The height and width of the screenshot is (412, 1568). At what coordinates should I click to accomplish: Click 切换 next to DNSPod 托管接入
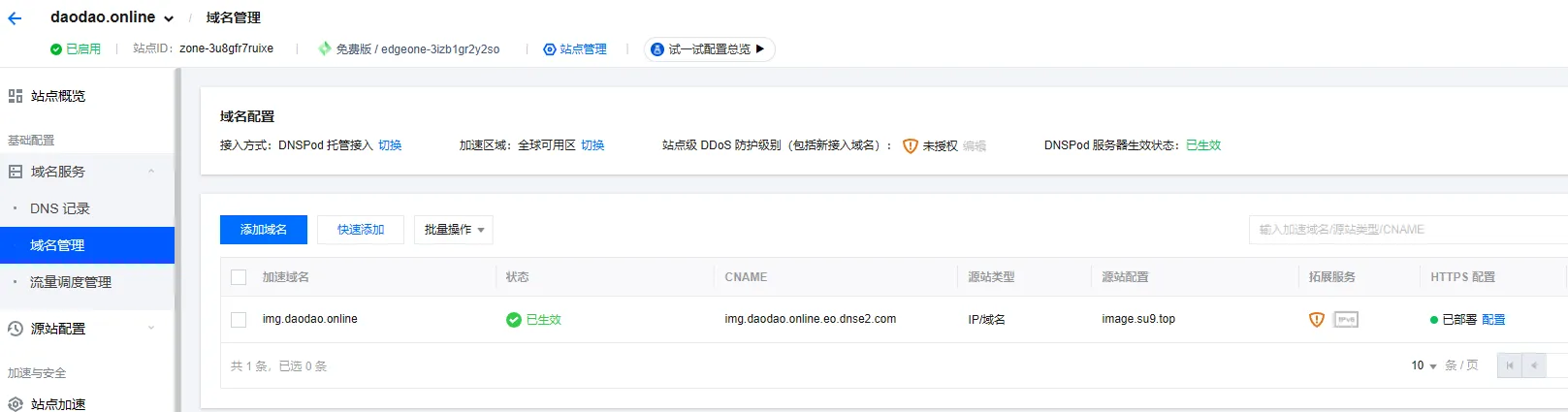coord(390,145)
